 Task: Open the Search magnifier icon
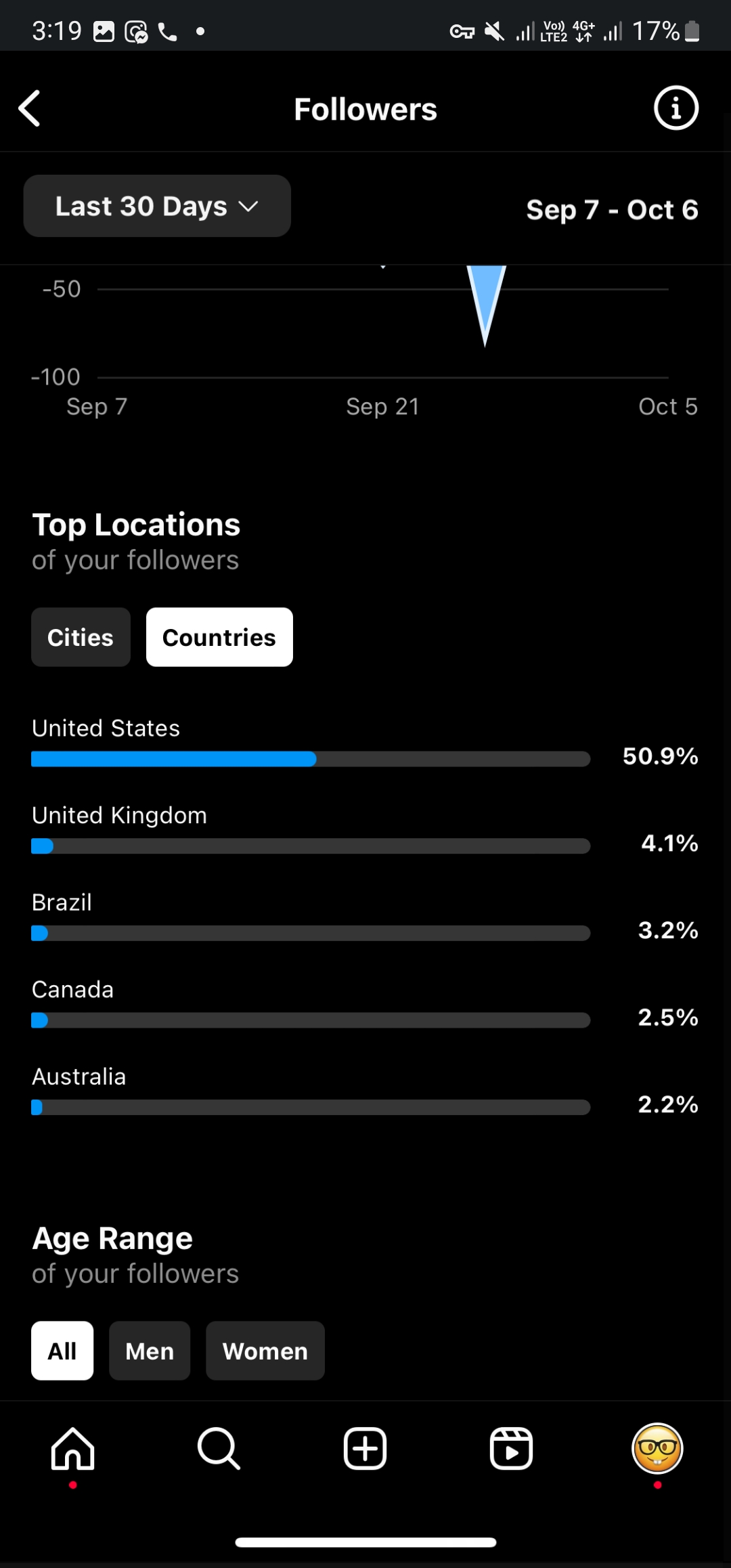[x=219, y=1449]
